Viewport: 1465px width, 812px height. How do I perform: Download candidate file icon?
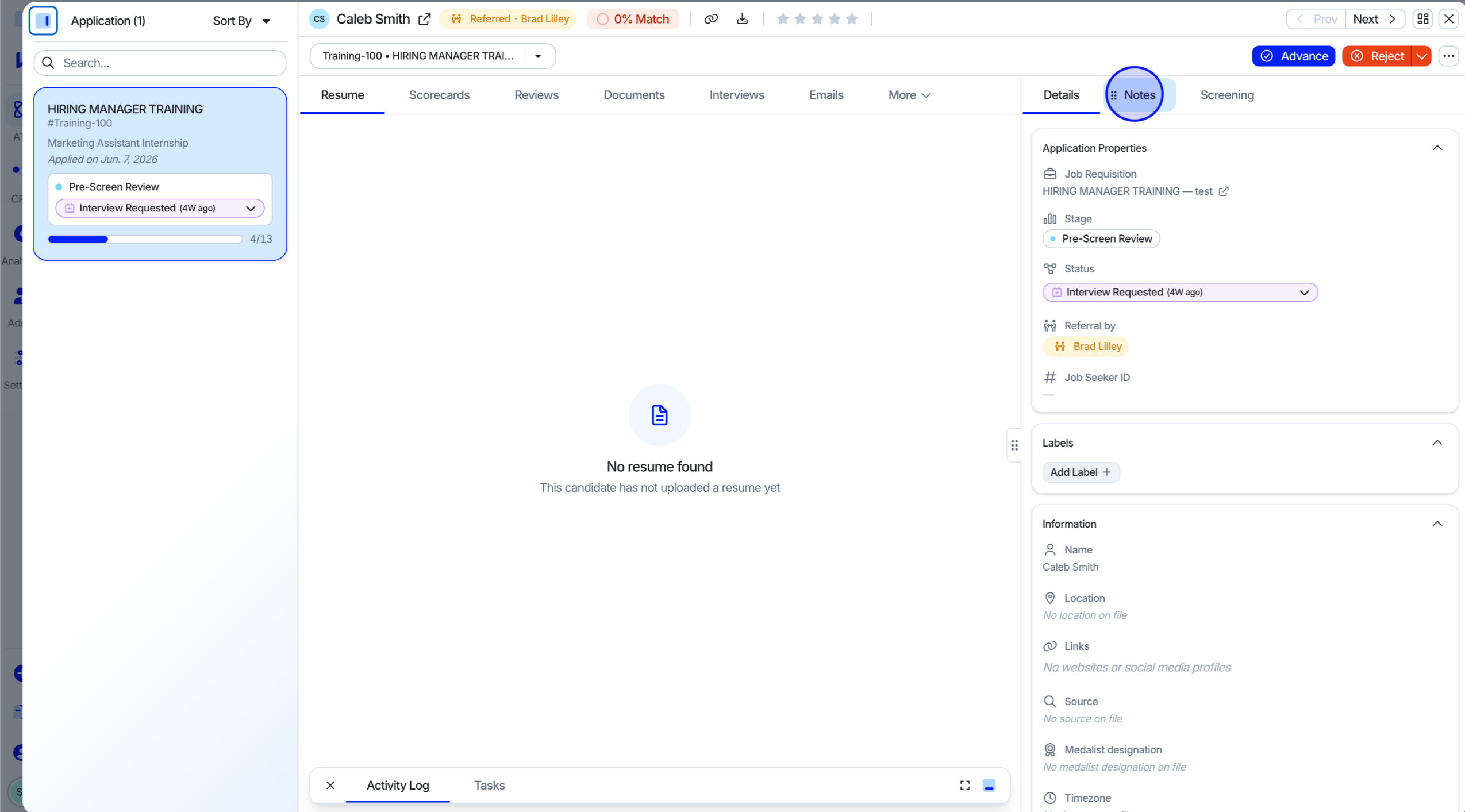[x=742, y=19]
